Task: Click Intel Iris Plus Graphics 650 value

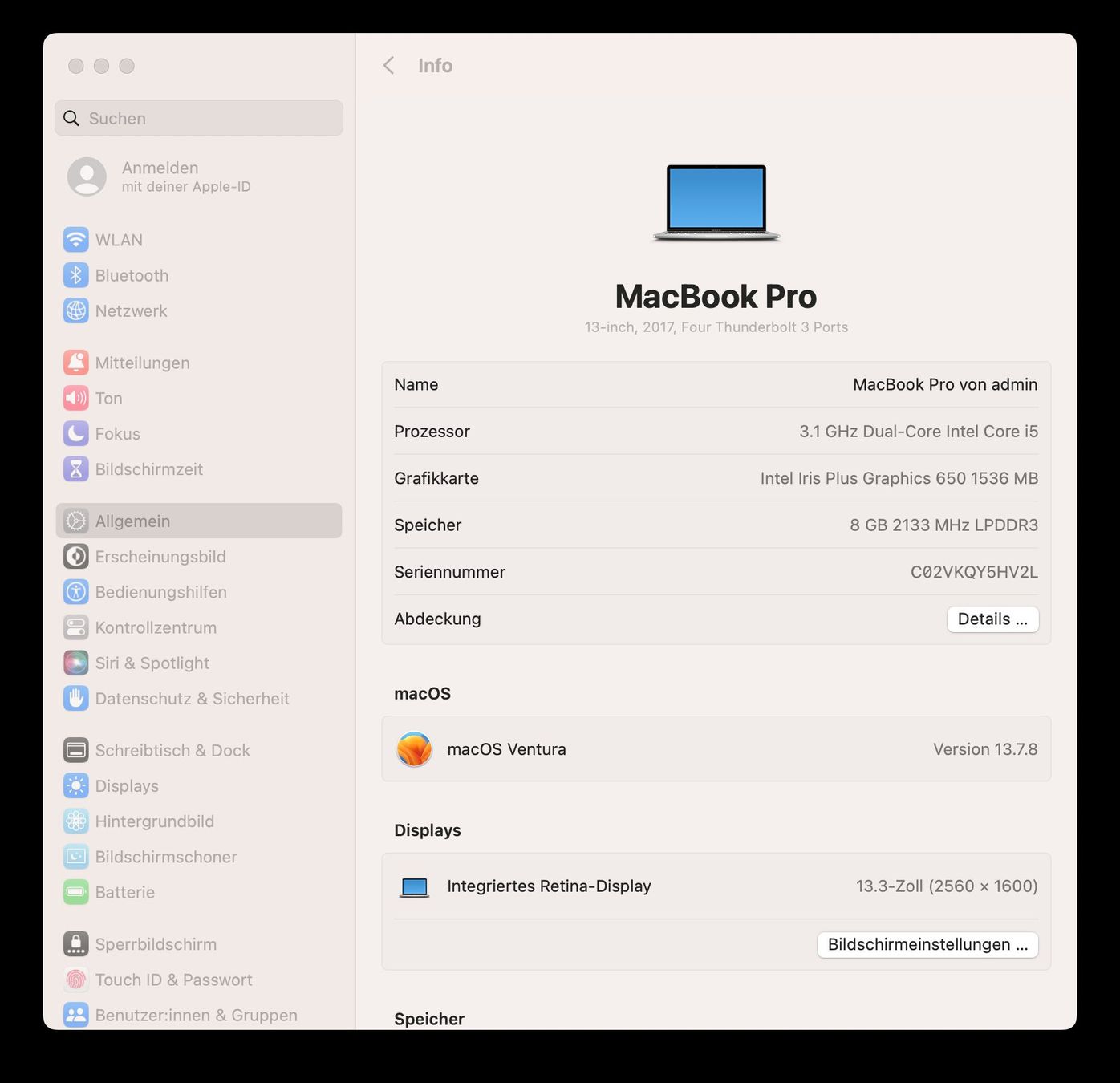Action: (899, 478)
